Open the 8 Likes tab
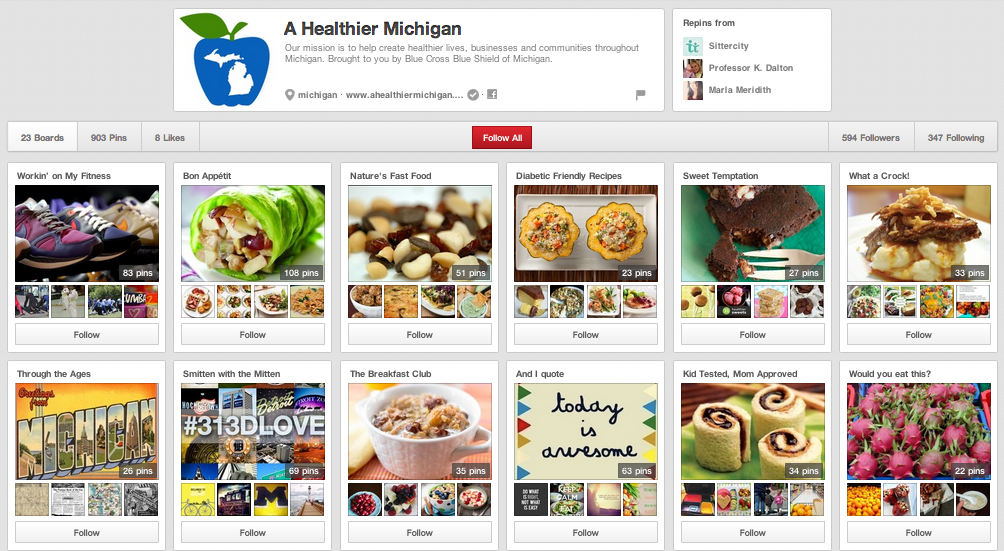 [x=170, y=138]
